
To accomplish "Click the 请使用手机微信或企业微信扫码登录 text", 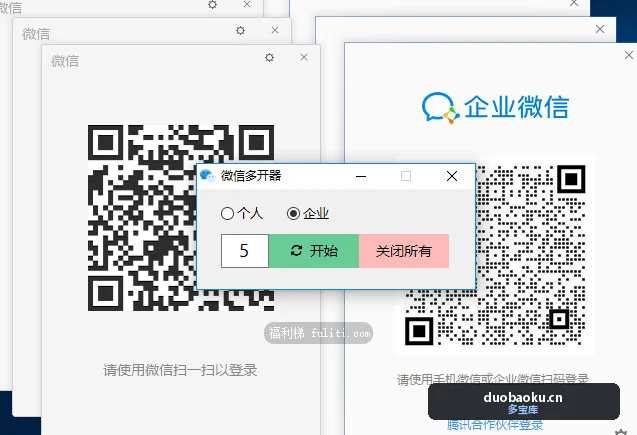I will 493,379.
